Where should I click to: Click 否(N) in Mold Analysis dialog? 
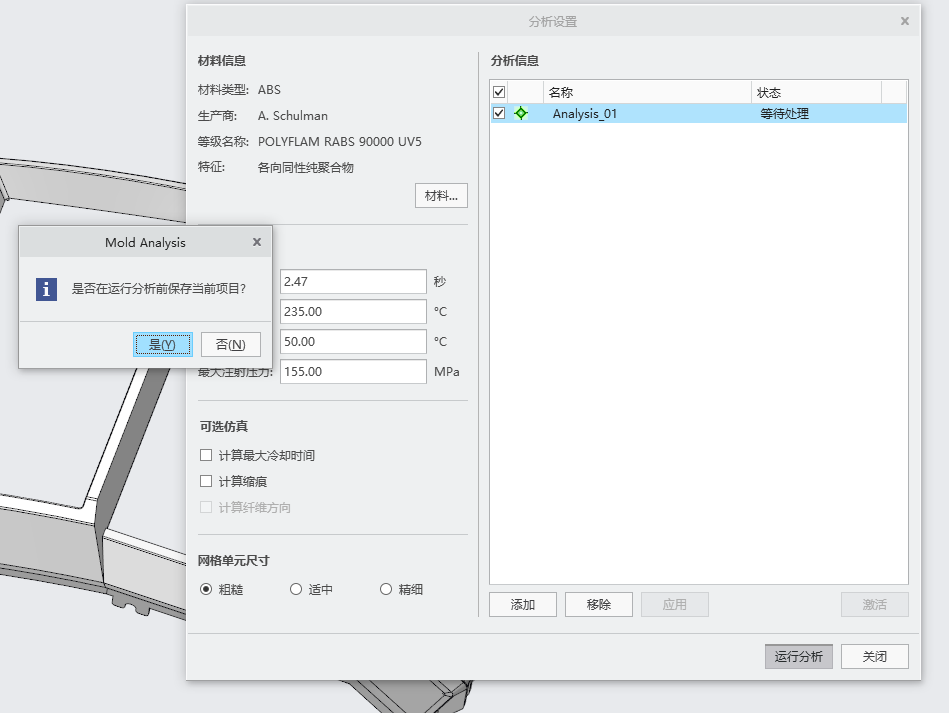(231, 344)
